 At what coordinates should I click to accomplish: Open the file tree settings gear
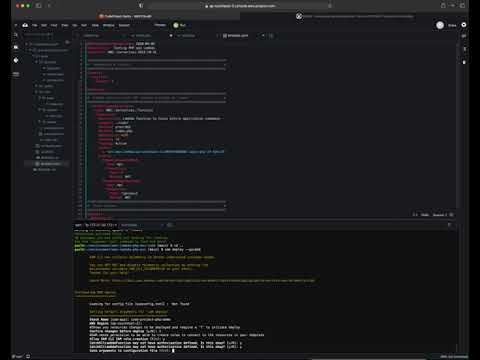(68, 42)
